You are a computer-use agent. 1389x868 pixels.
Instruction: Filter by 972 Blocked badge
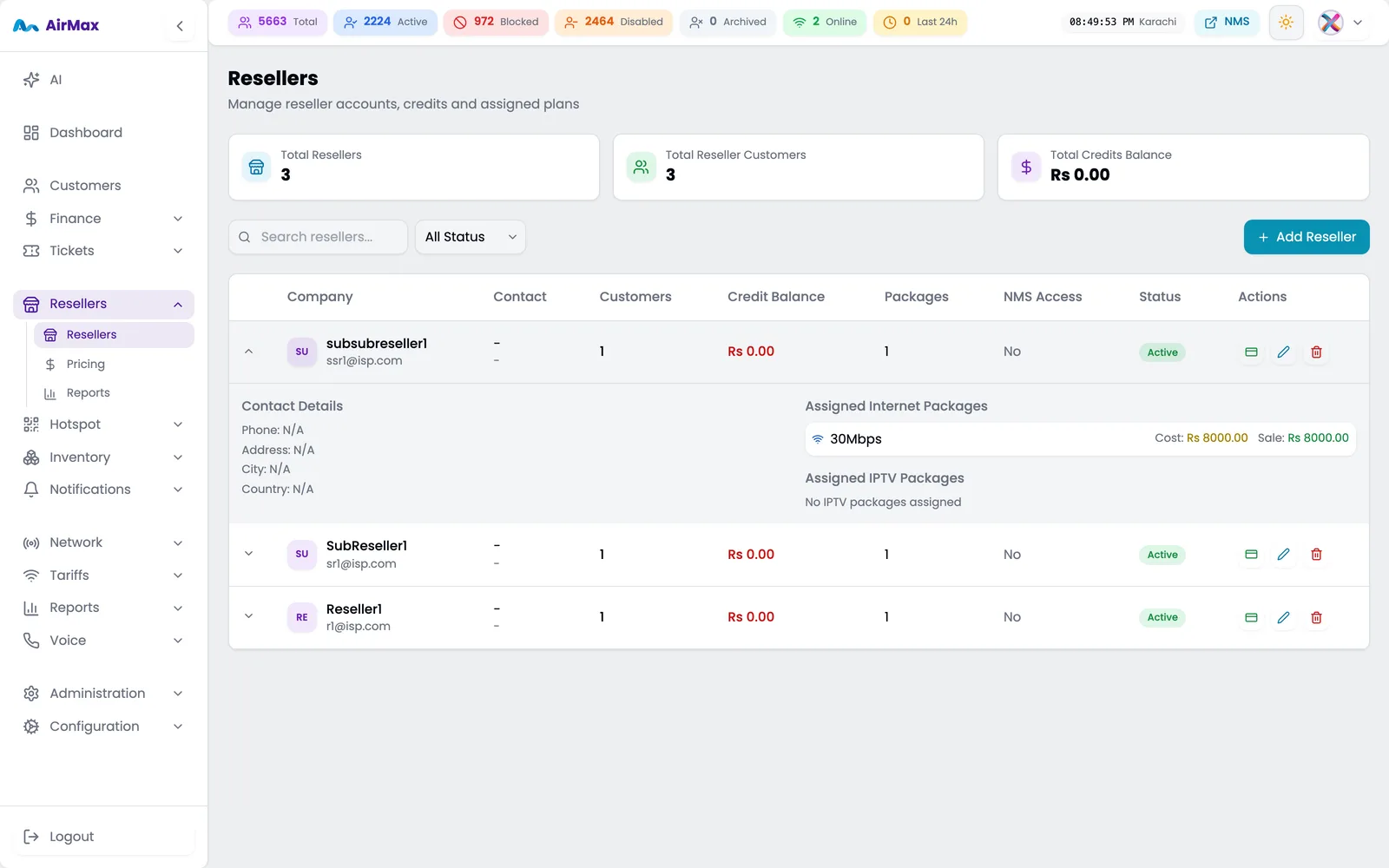(x=496, y=22)
